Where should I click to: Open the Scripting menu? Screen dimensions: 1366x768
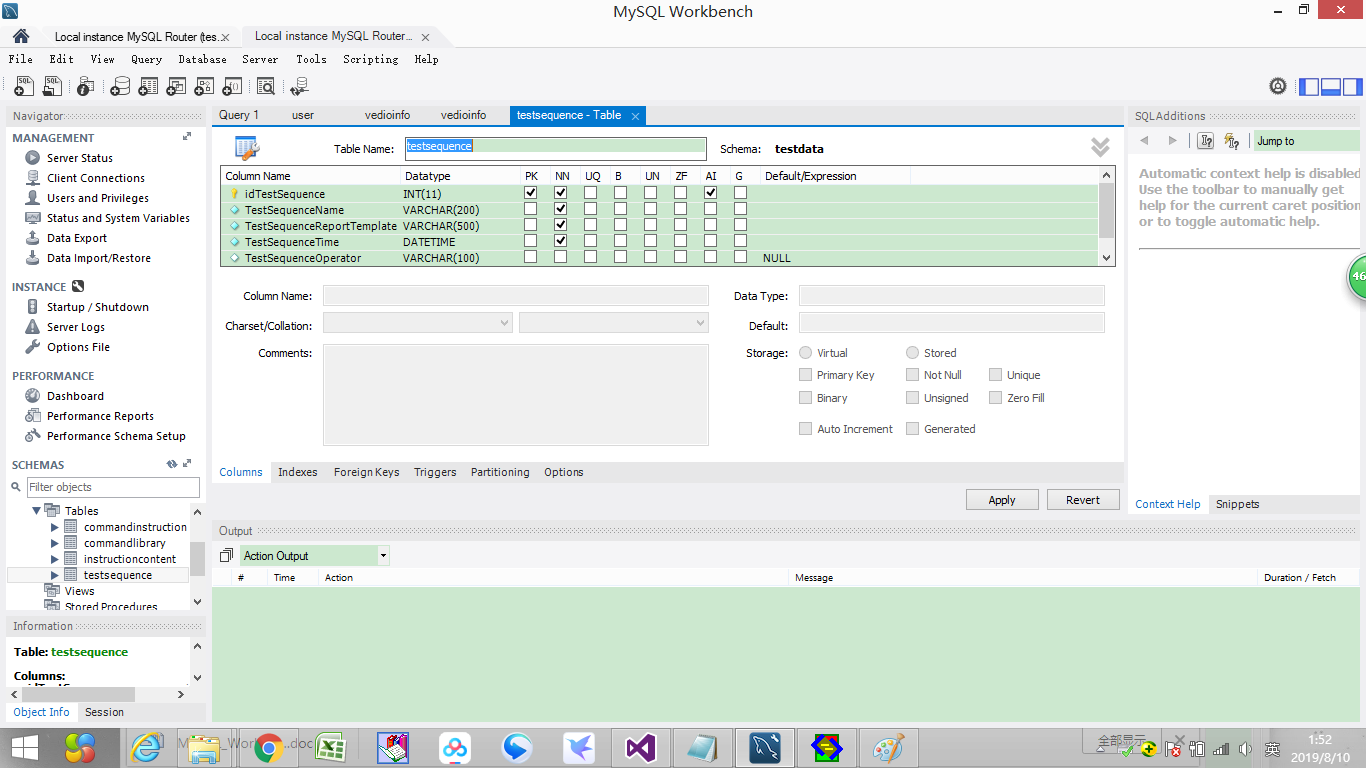[370, 59]
